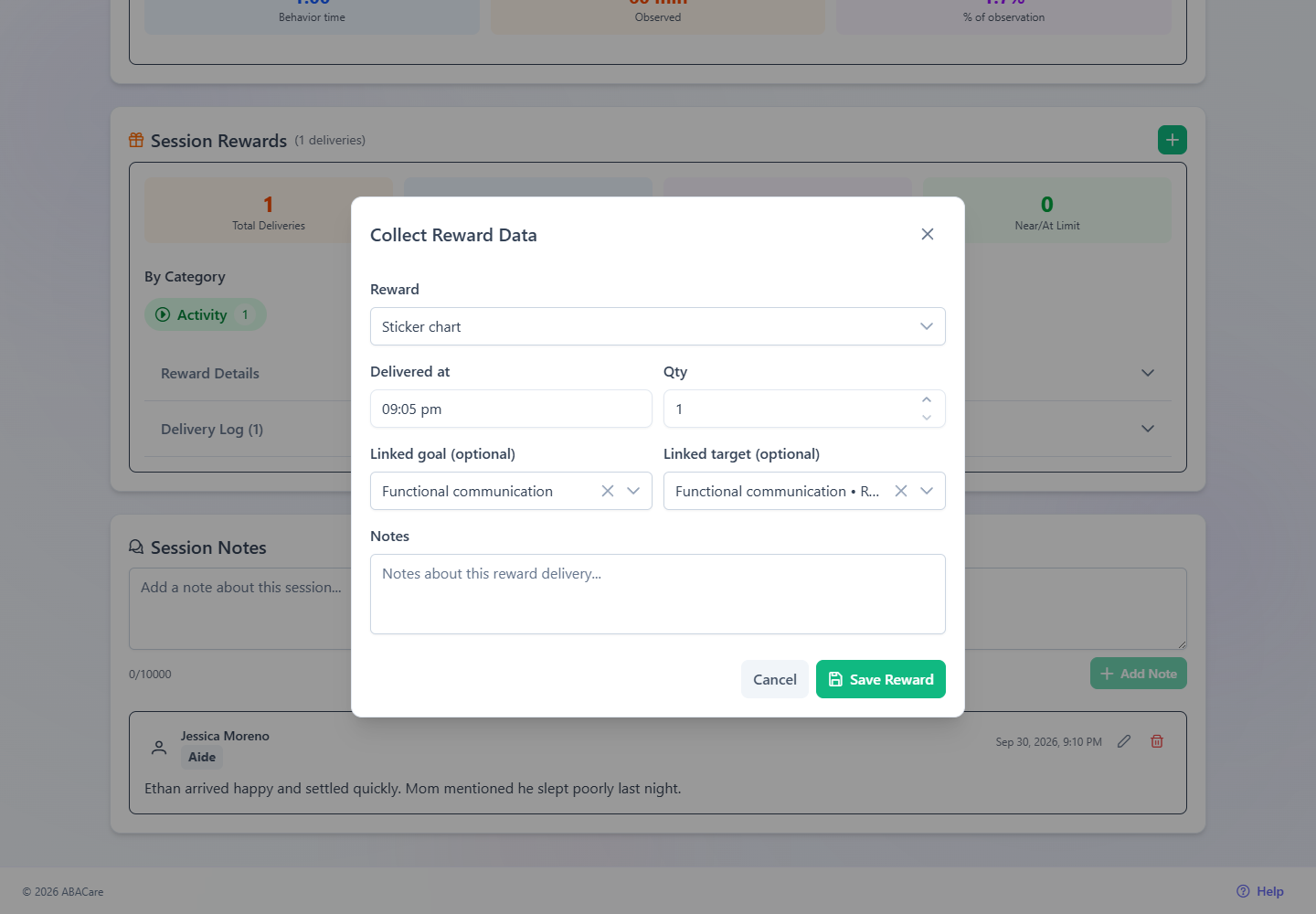1316x914 pixels.
Task: Select the Activity category chip
Action: click(x=206, y=314)
